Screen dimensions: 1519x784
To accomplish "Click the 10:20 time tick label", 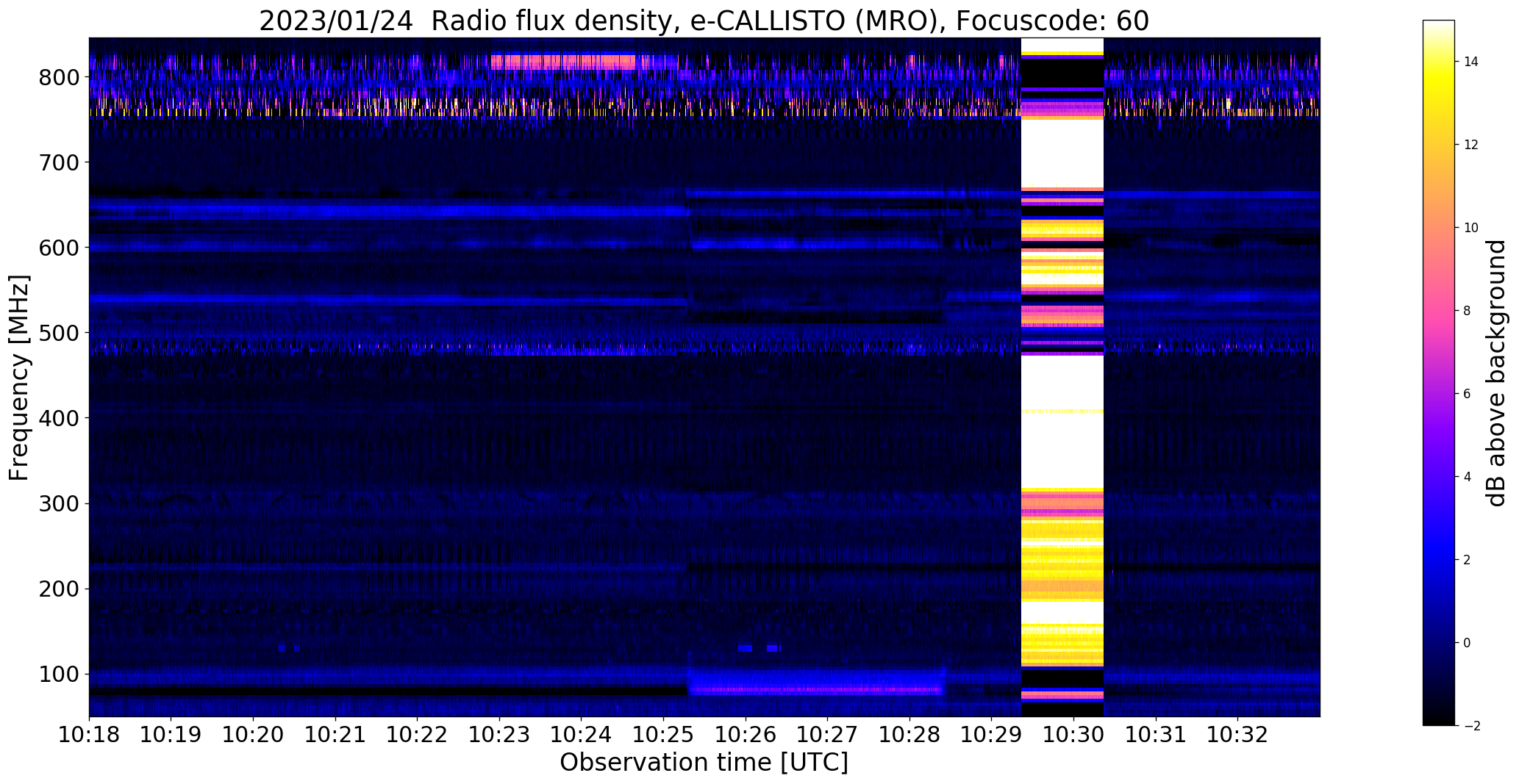I will point(253,735).
